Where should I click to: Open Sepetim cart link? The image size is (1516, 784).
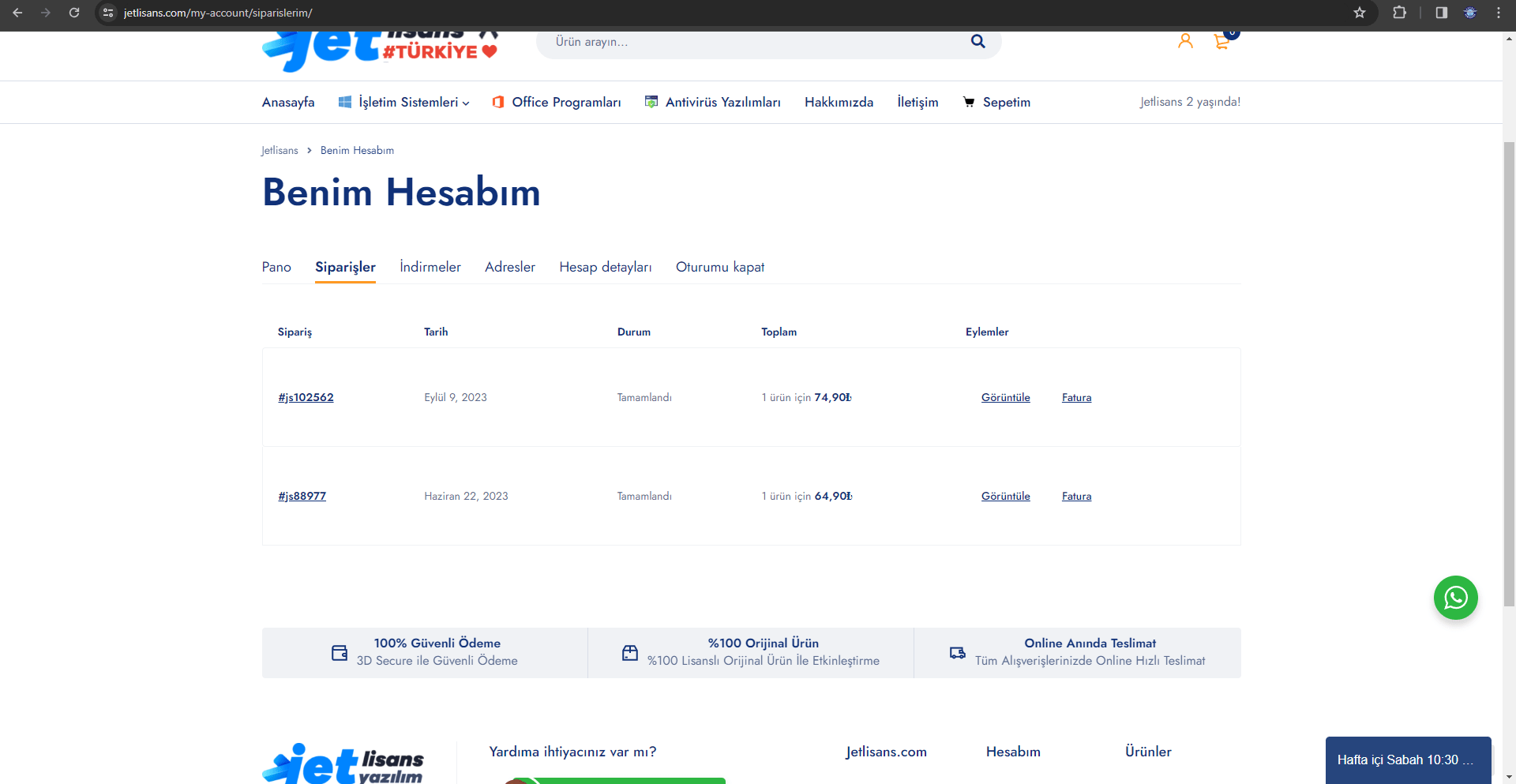click(996, 102)
